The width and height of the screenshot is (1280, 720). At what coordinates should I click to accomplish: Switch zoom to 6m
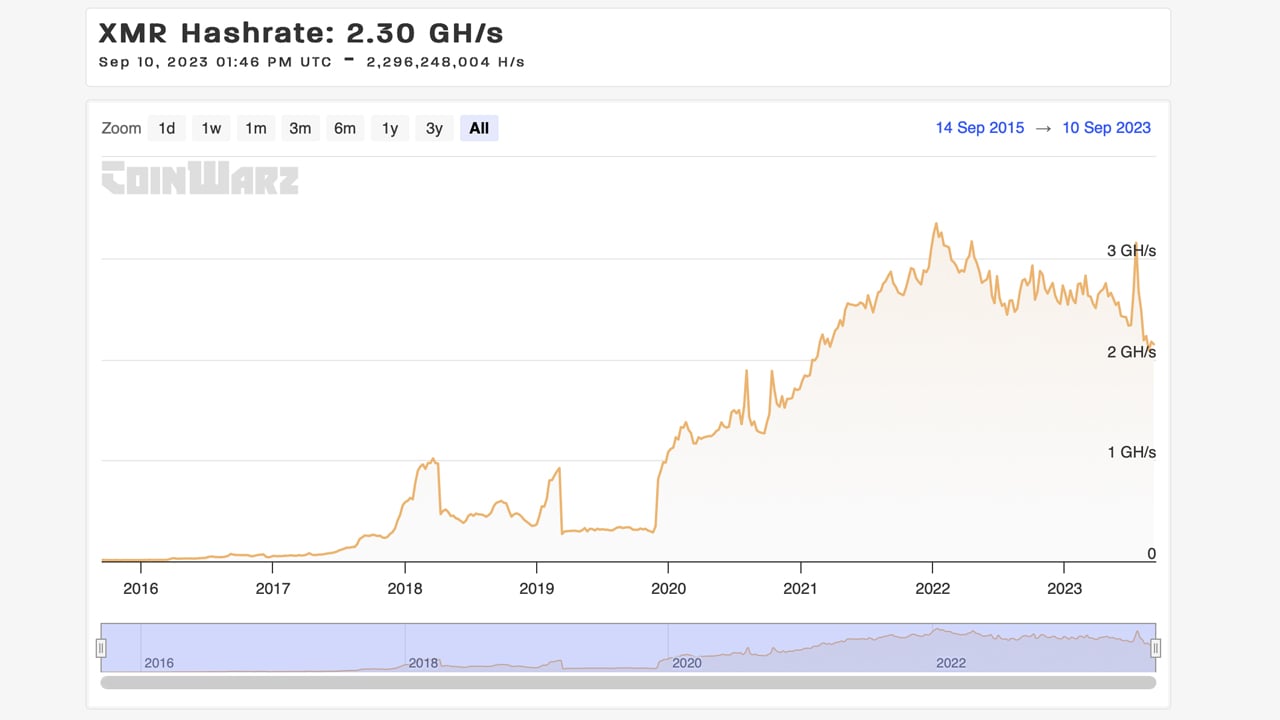(345, 128)
